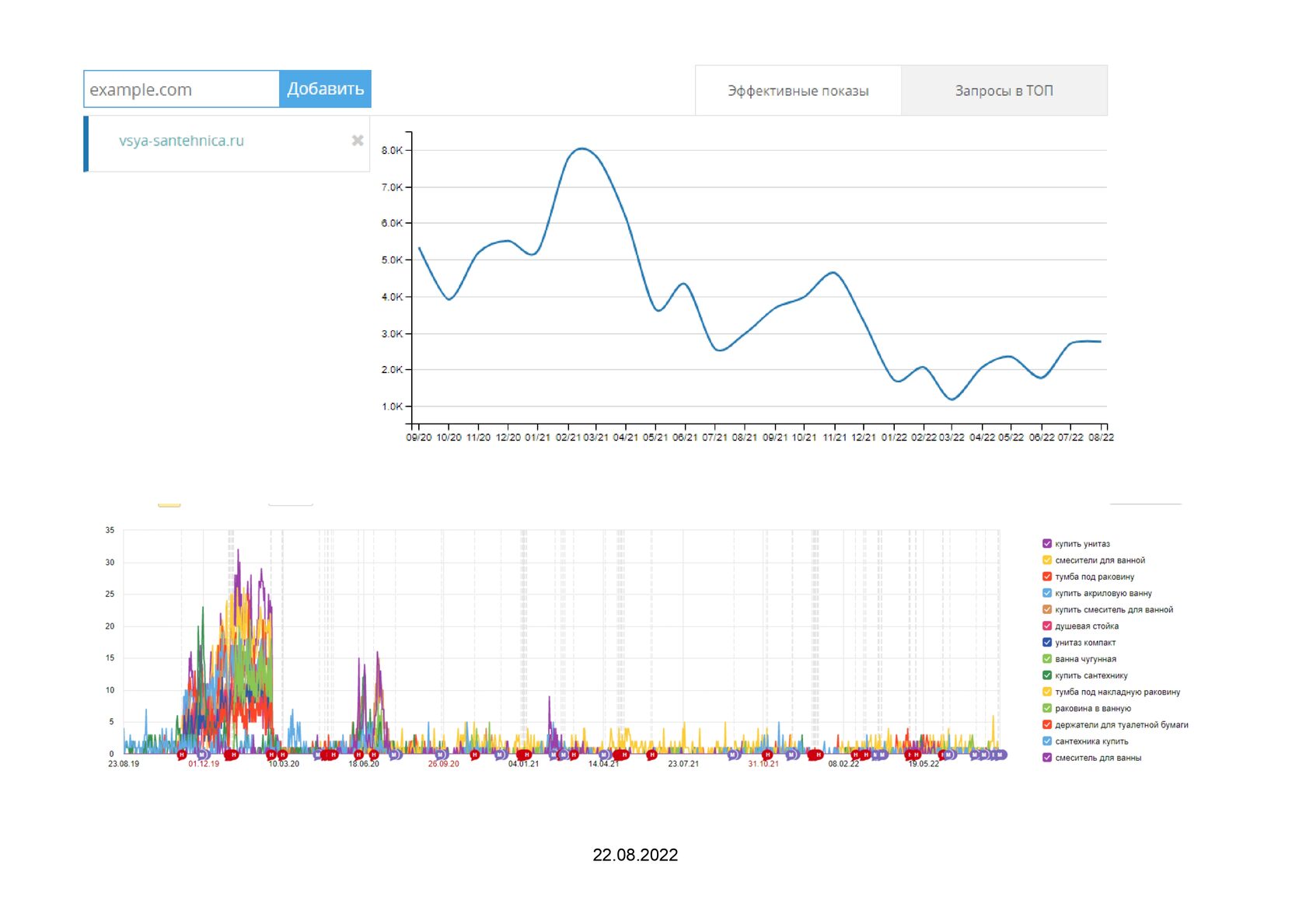Focus the example.com domain input field
Image resolution: width=1306 pixels, height=924 pixels.
click(x=181, y=89)
